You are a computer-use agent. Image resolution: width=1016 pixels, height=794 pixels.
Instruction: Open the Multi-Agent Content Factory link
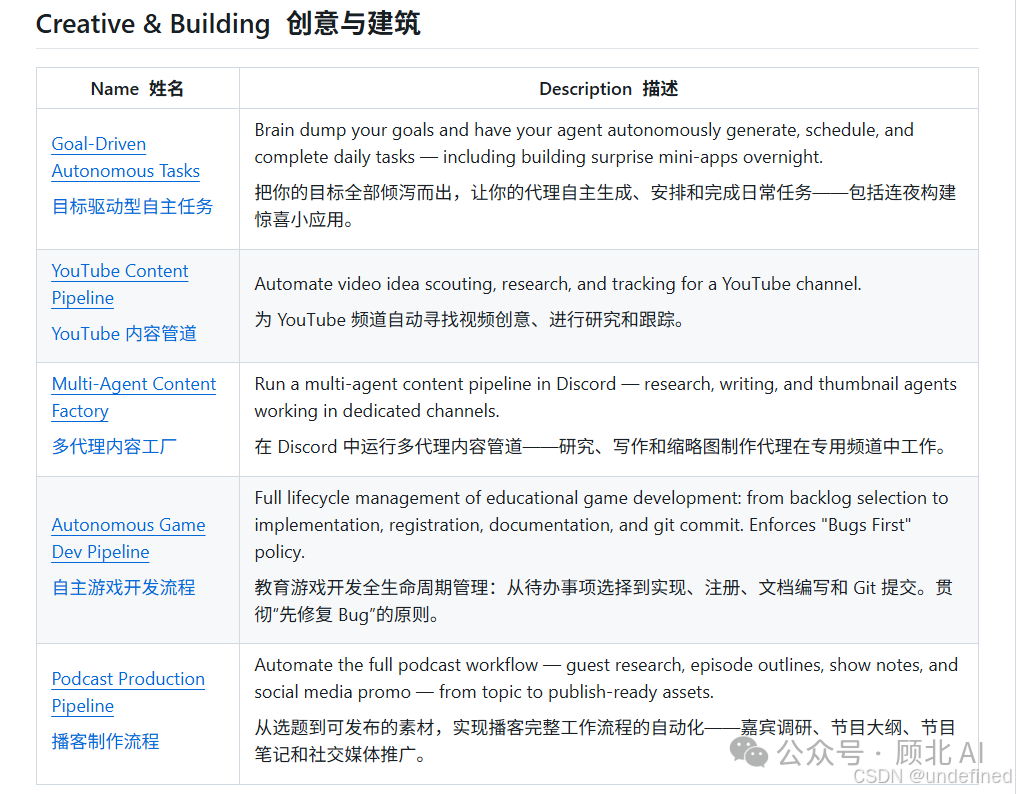133,397
